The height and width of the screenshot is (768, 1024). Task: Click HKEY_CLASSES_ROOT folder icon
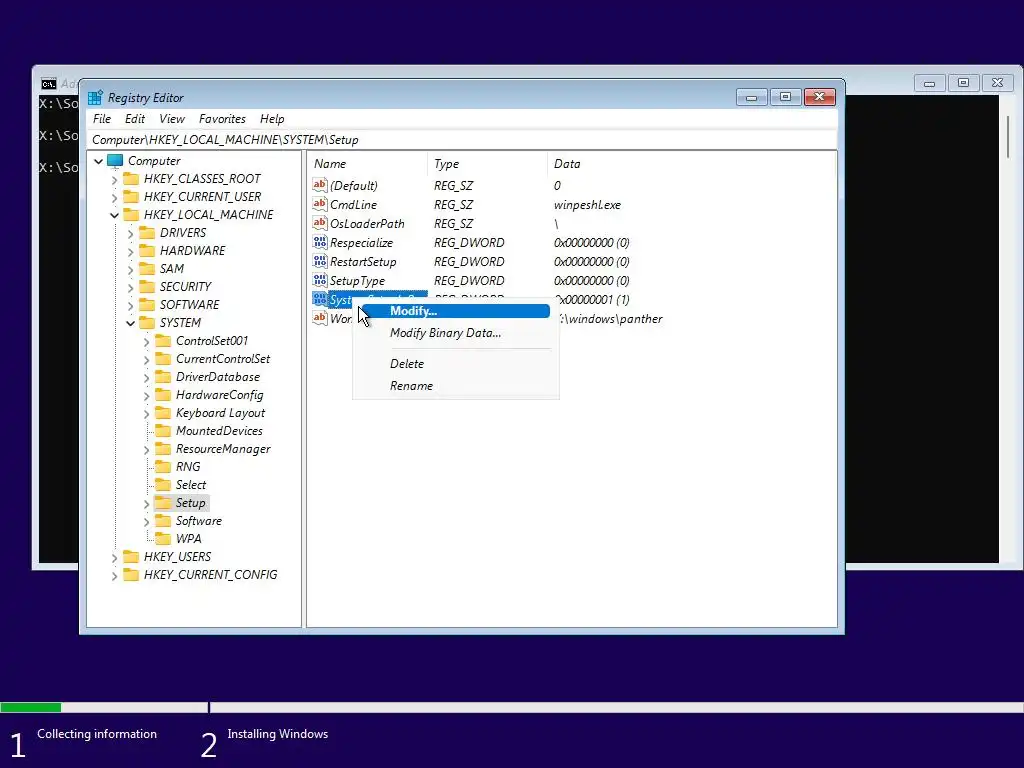[x=131, y=179]
